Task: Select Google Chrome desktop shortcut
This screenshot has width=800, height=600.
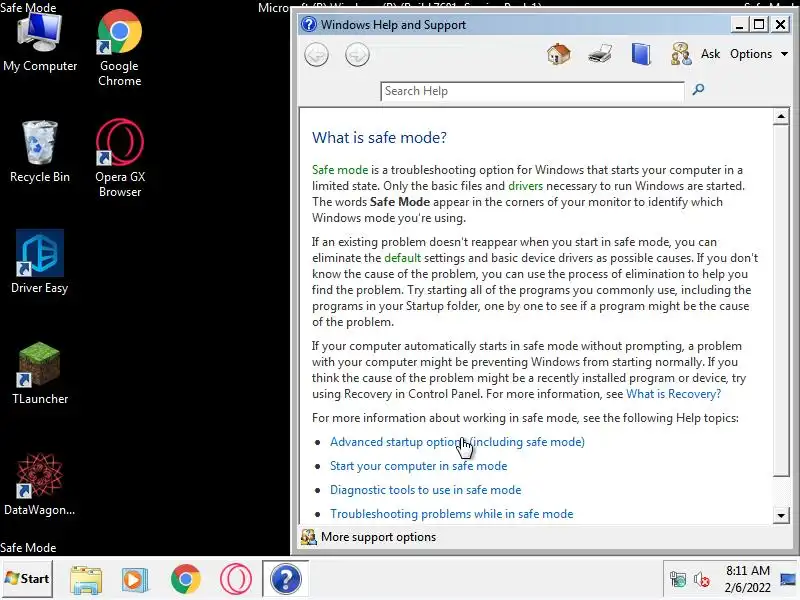Action: [x=119, y=48]
